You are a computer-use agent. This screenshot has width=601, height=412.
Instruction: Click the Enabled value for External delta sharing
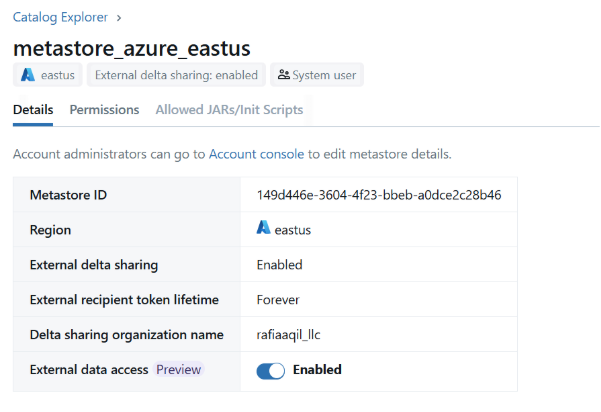(279, 264)
